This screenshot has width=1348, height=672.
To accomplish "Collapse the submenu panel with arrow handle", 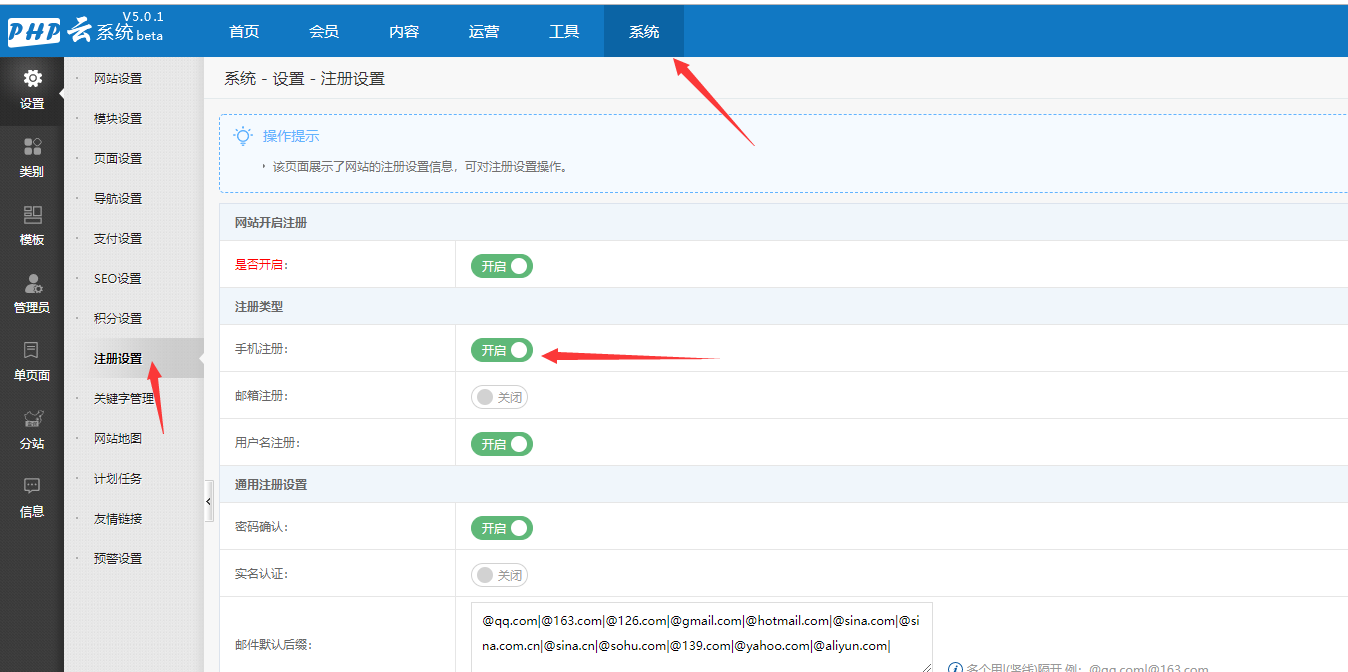I will pyautogui.click(x=209, y=501).
